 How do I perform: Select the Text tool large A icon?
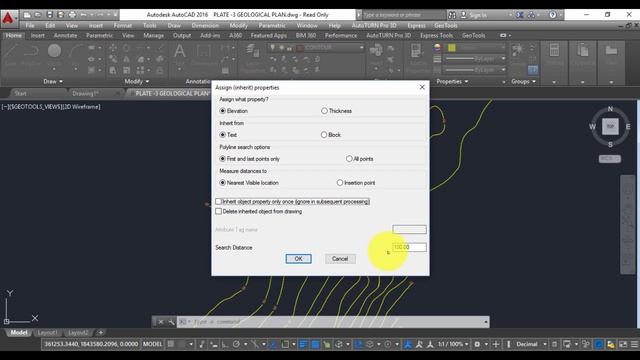[180, 52]
